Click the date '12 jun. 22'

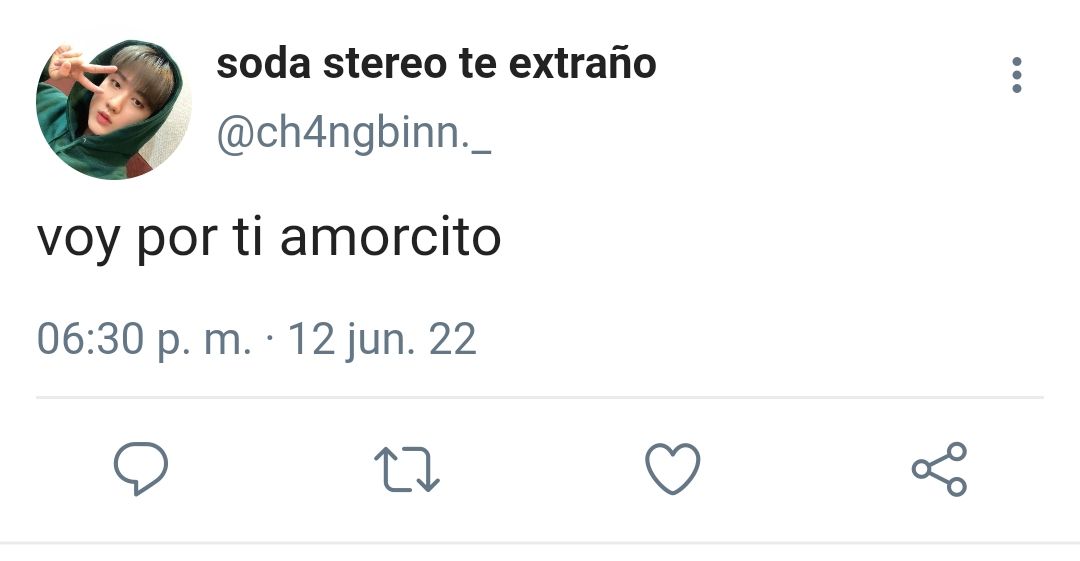pyautogui.click(x=382, y=340)
